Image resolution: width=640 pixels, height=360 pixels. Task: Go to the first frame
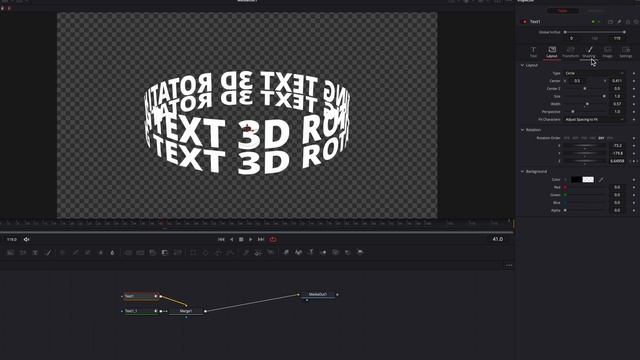(221, 240)
